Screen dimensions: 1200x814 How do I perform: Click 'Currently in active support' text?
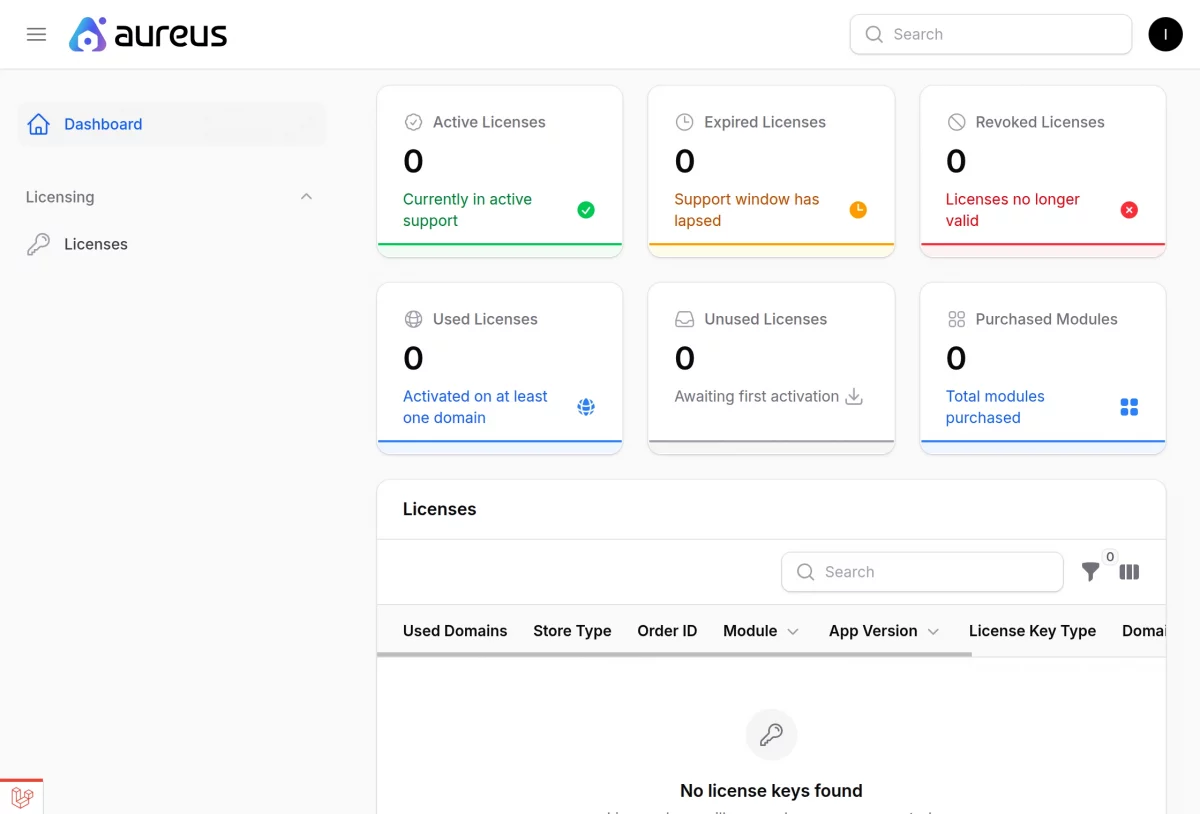pyautogui.click(x=467, y=210)
